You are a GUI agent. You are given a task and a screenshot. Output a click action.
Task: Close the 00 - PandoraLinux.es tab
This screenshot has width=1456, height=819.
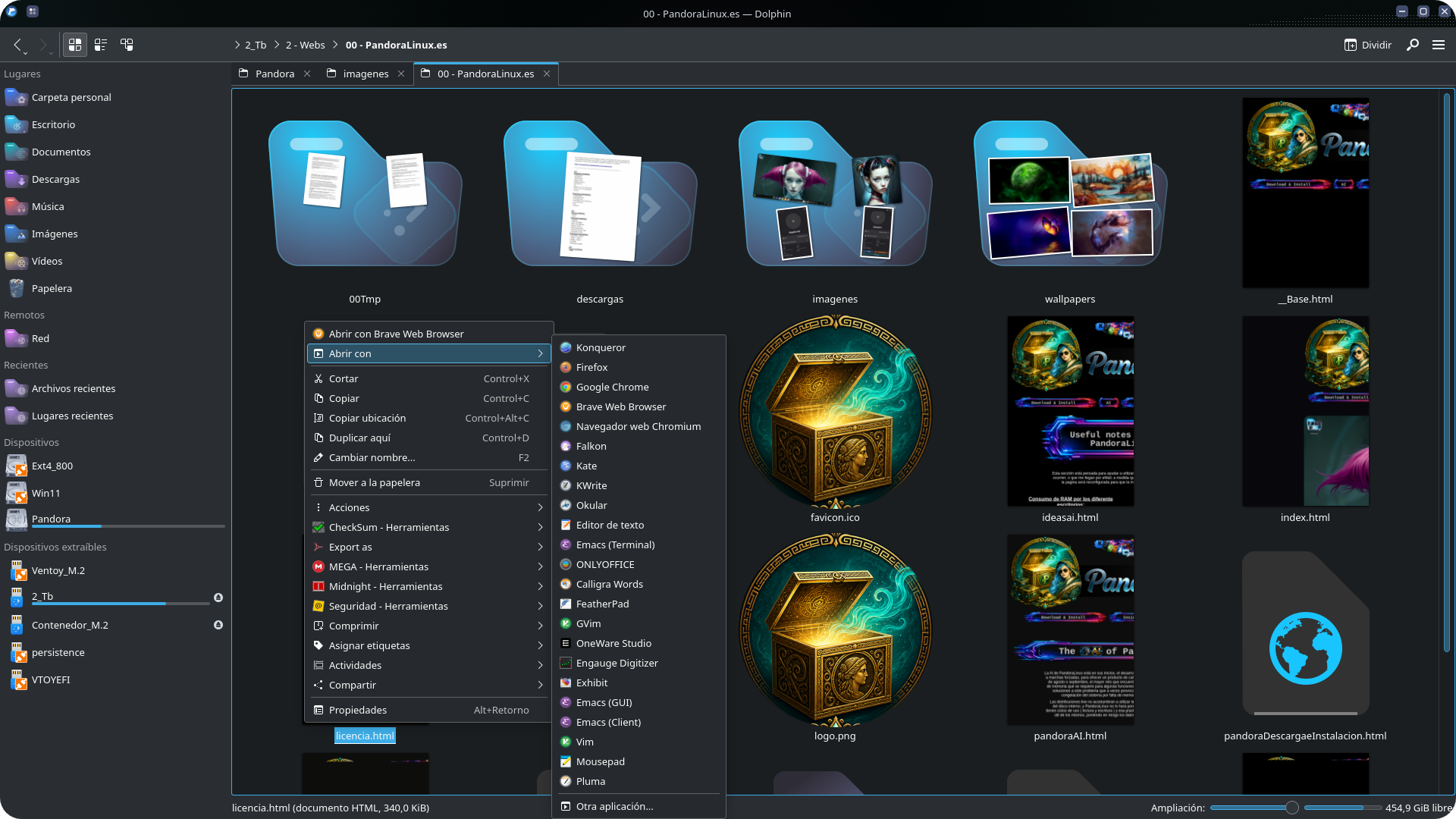click(547, 74)
